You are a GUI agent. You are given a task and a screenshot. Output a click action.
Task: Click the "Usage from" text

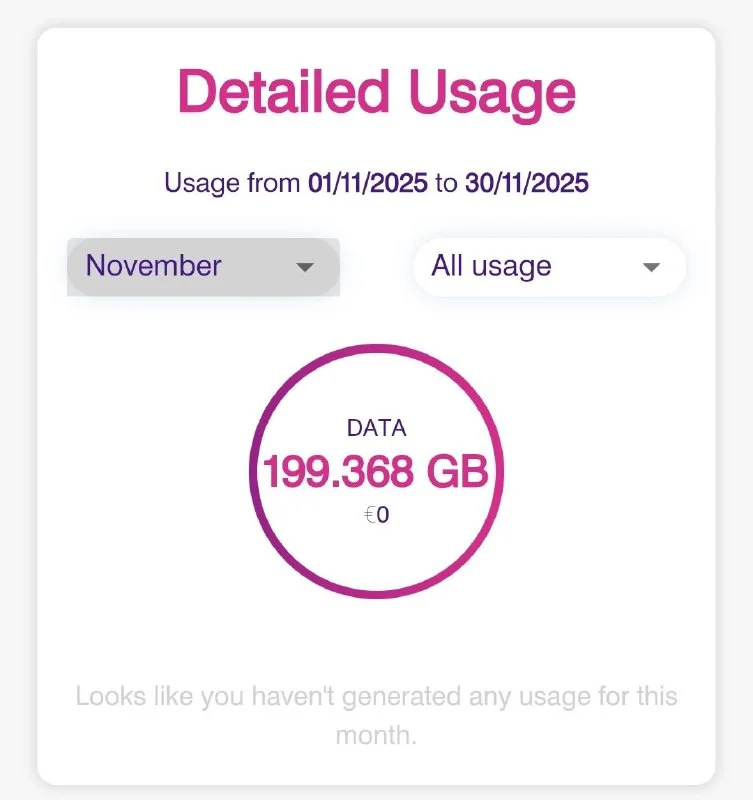232,184
